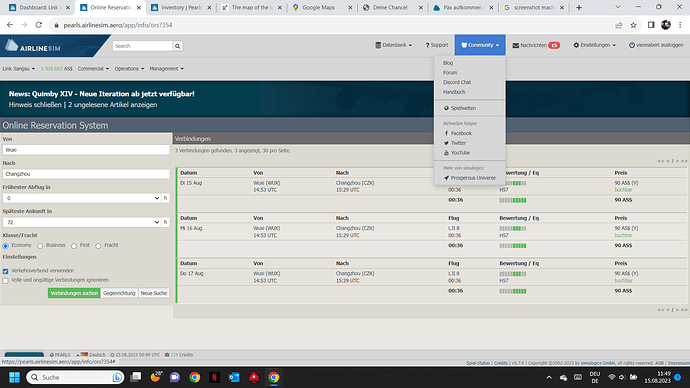Open Nachrichten envelope with 15 badge
The width and height of the screenshot is (690, 388).
click(536, 45)
